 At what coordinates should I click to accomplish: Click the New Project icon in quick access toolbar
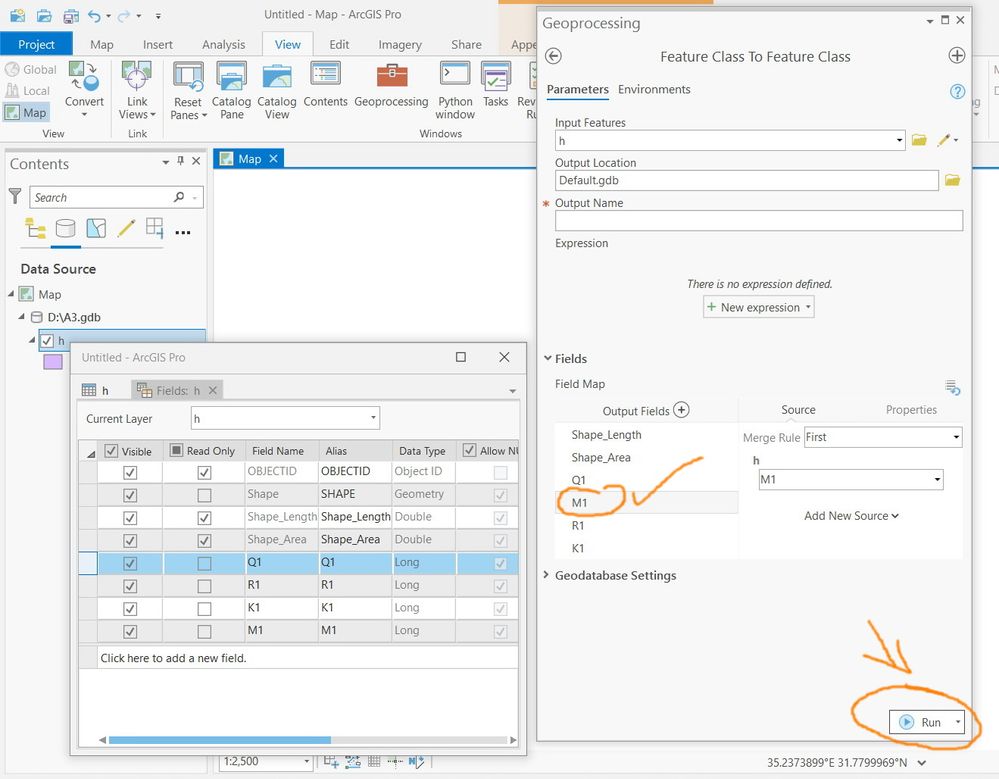[18, 15]
